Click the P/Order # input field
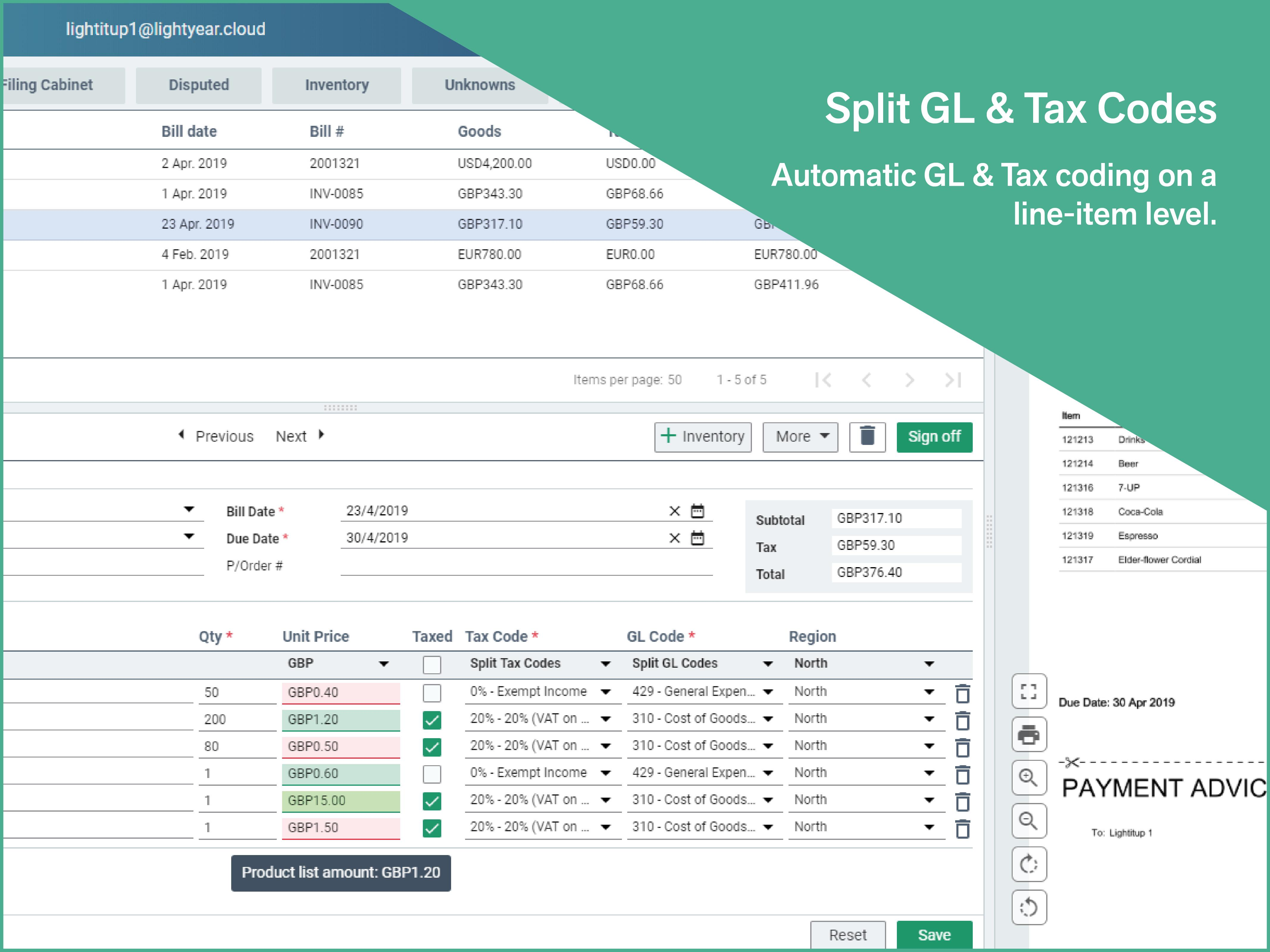This screenshot has width=1270, height=952. (x=526, y=565)
